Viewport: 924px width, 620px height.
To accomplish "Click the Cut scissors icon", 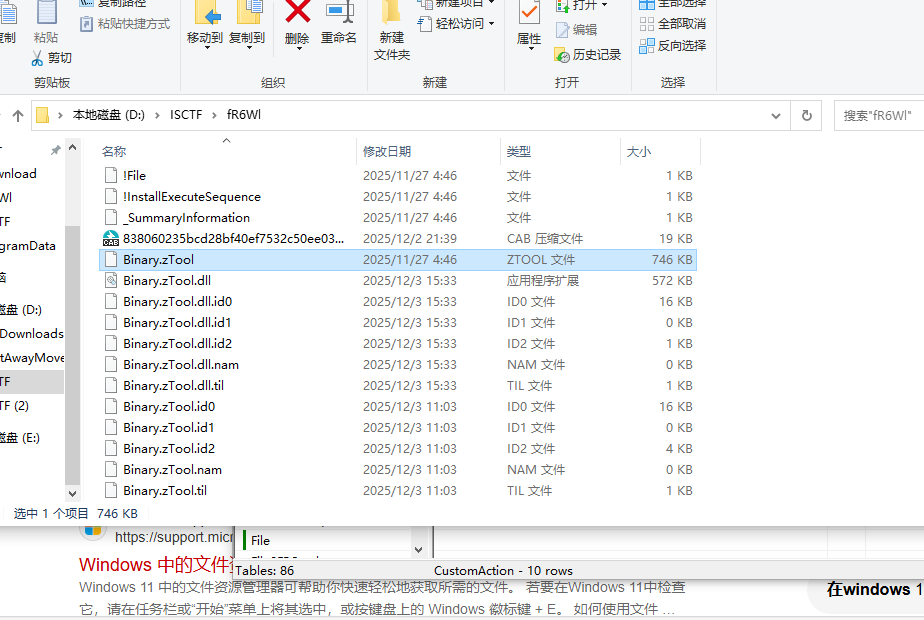I will (x=38, y=58).
